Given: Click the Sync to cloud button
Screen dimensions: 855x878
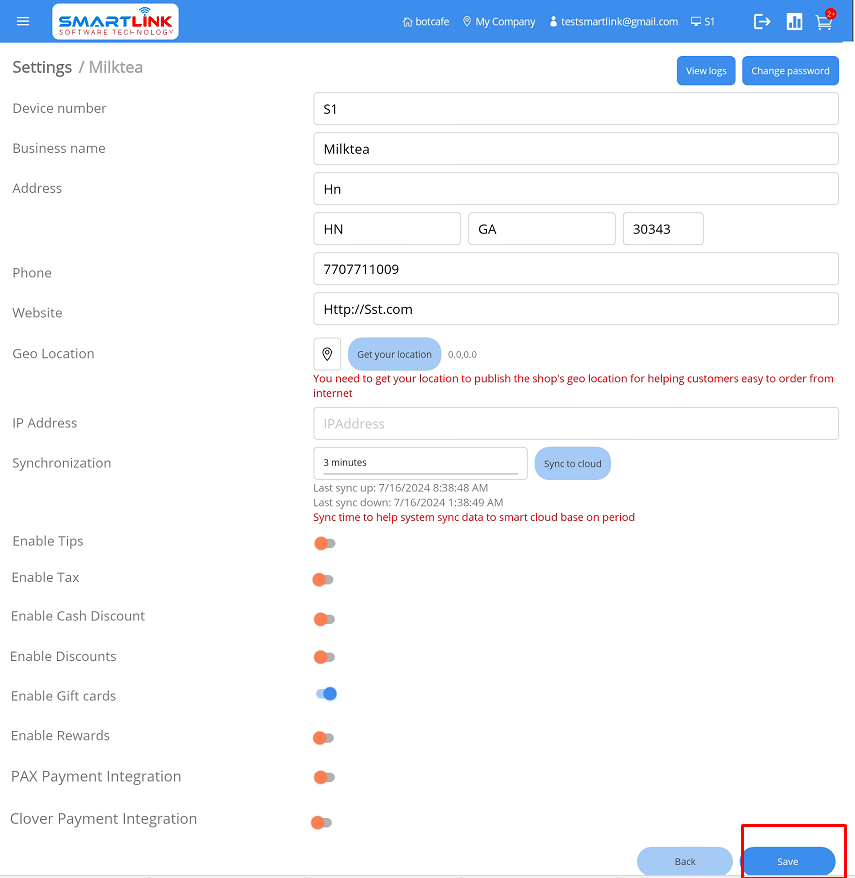Looking at the screenshot, I should pos(572,464).
